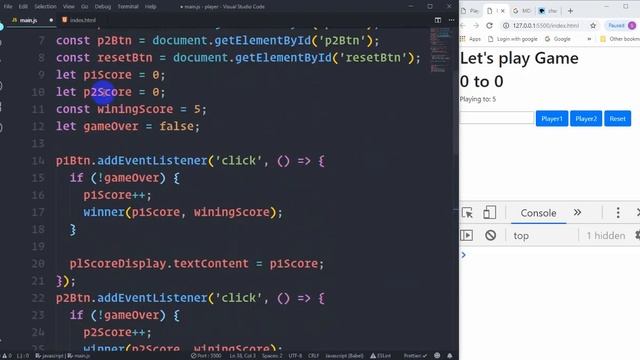The image size is (640, 360).
Task: Show more bookmarks with the chevron
Action: click(589, 39)
